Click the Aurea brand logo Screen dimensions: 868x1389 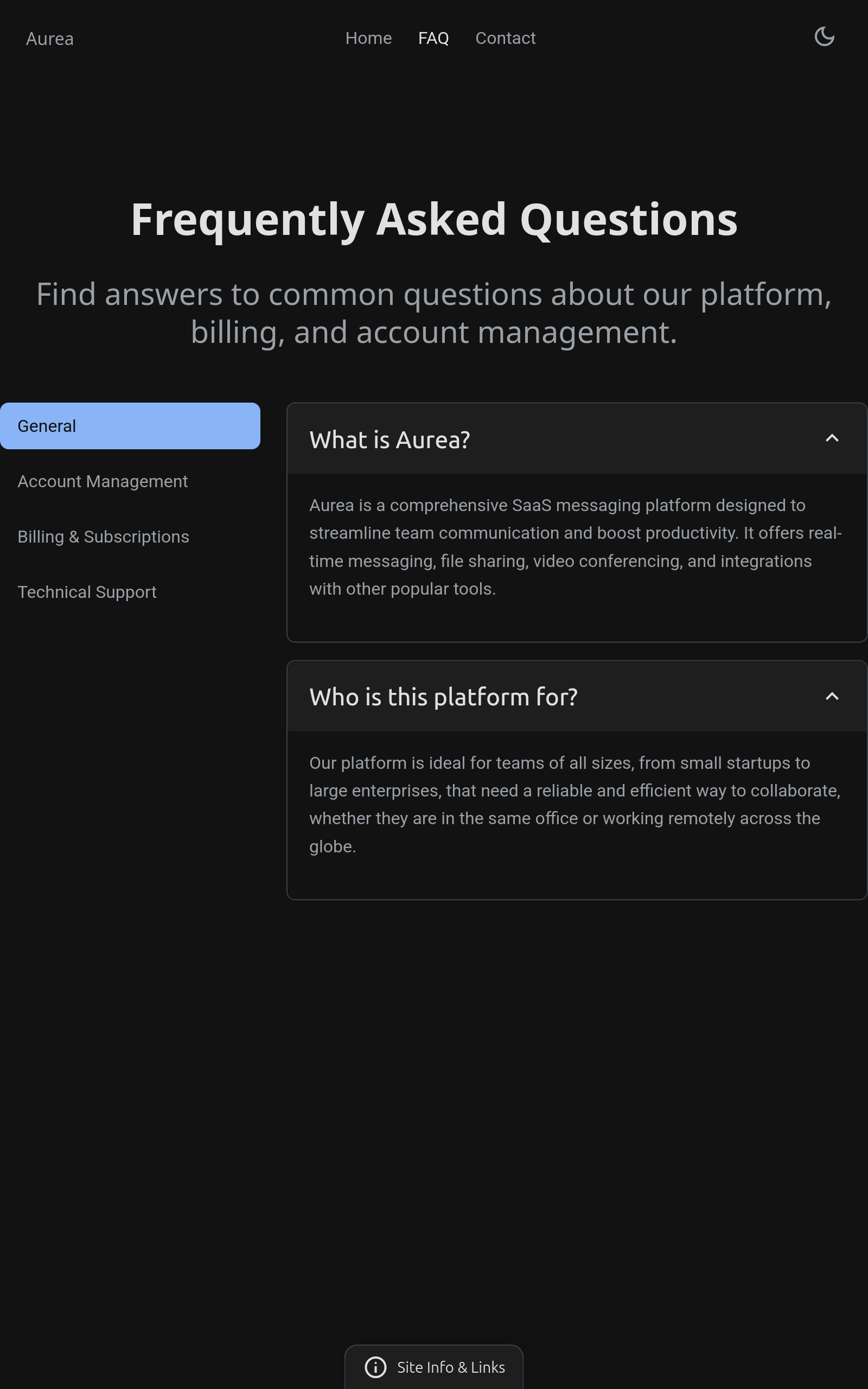[50, 39]
